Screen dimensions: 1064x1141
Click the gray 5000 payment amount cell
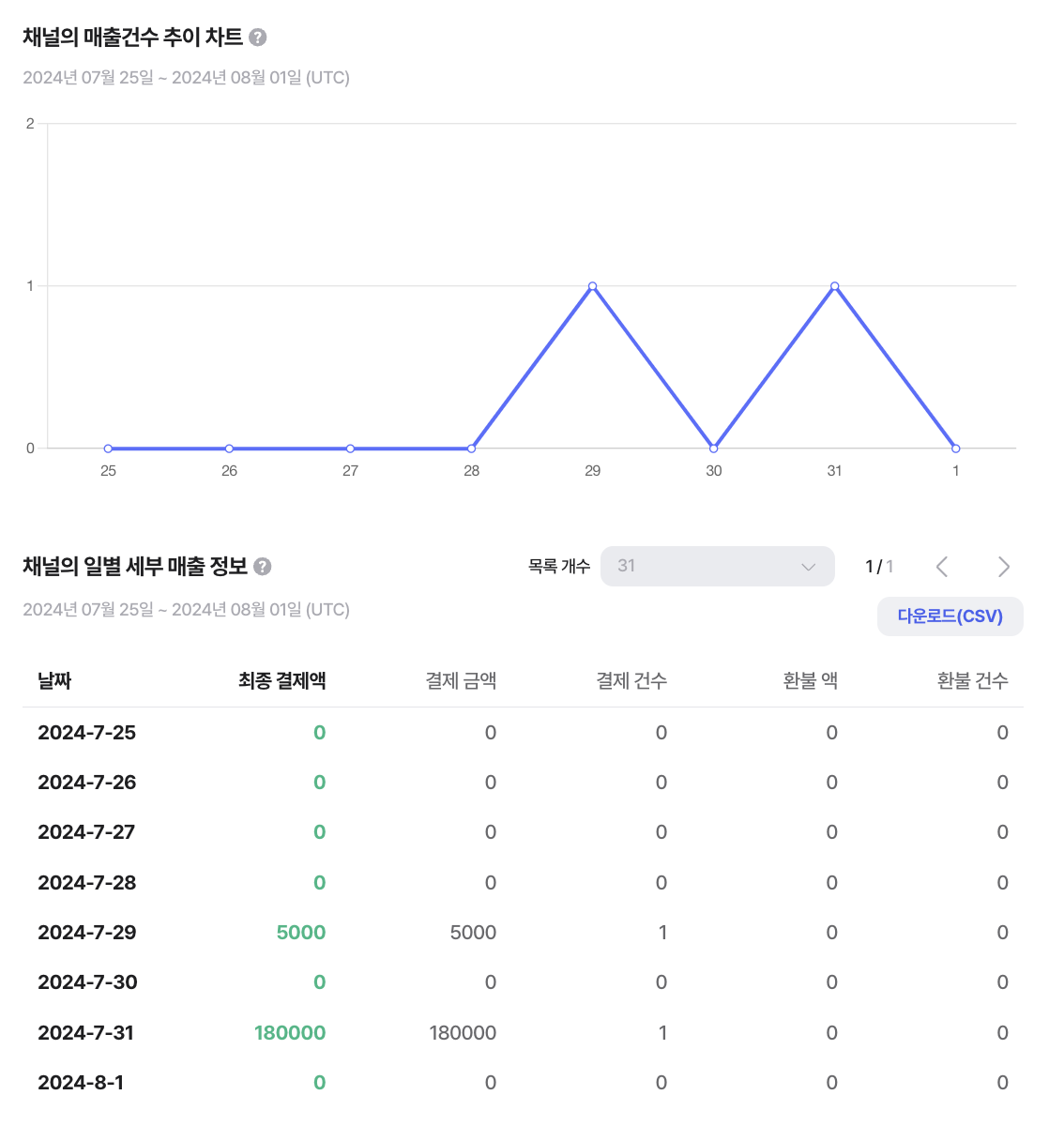point(473,933)
